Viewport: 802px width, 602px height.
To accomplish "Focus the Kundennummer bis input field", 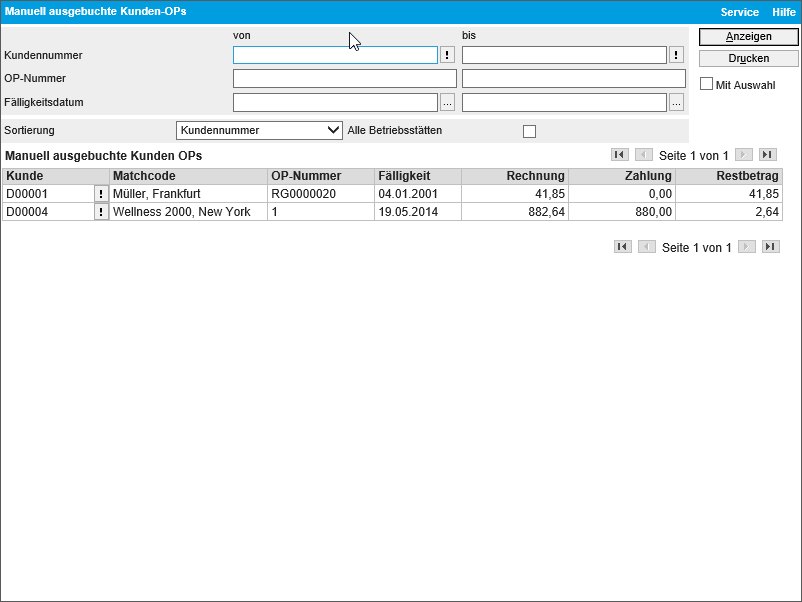I will [565, 55].
